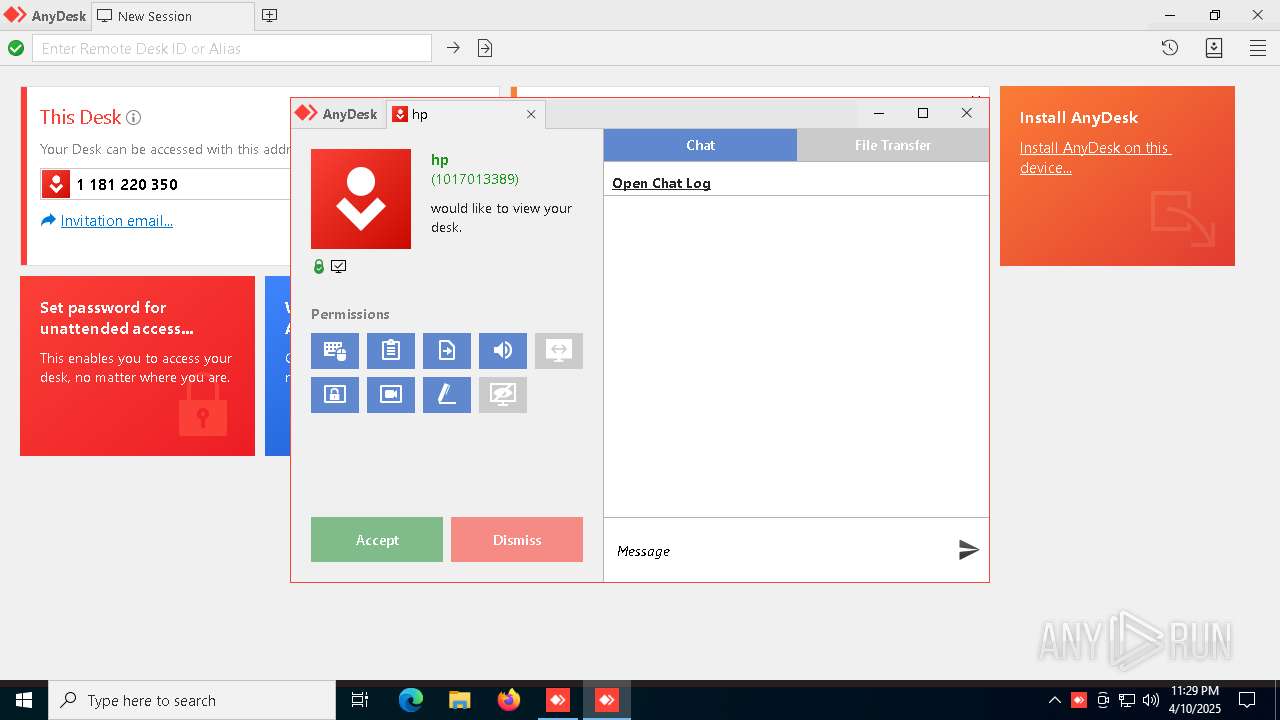This screenshot has height=720, width=1280.
Task: Click the Remote Desk ID or Alias field
Action: pos(232,48)
